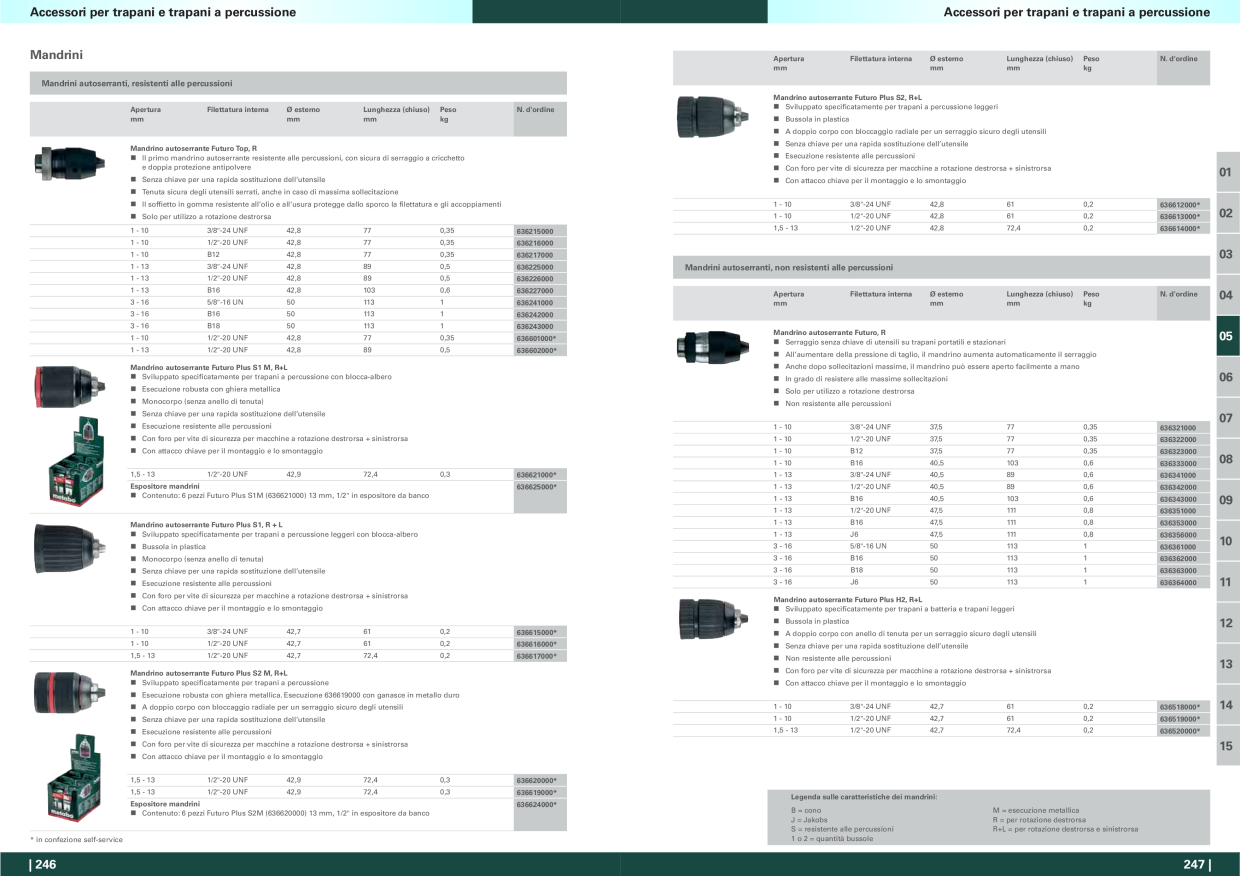Screen dimensions: 1240x876
Task: Open chapter tab 10
Action: [1227, 541]
